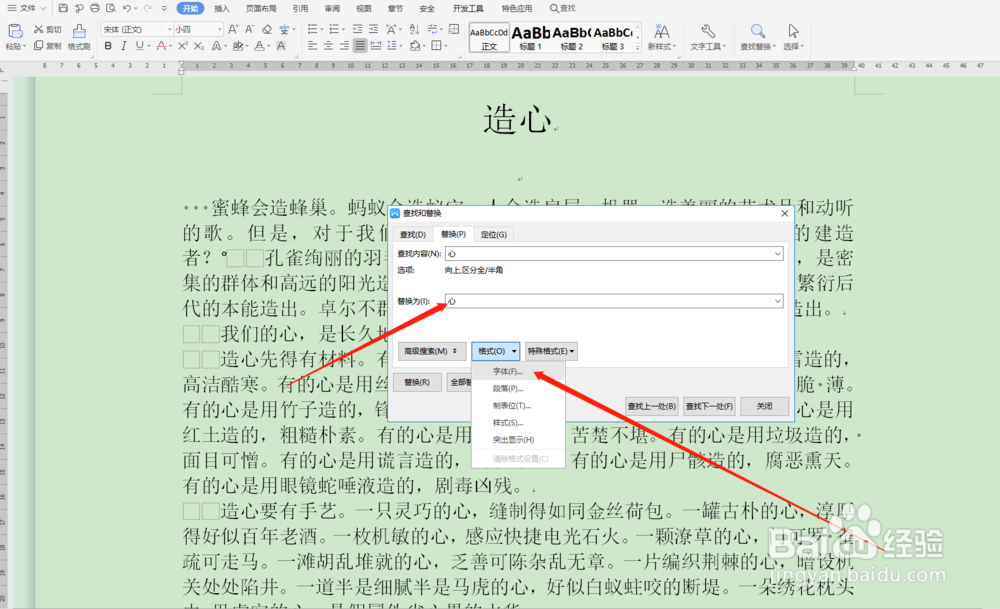Viewport: 1000px width, 609px height.
Task: Click the sort A-Z icon
Action: point(415,29)
